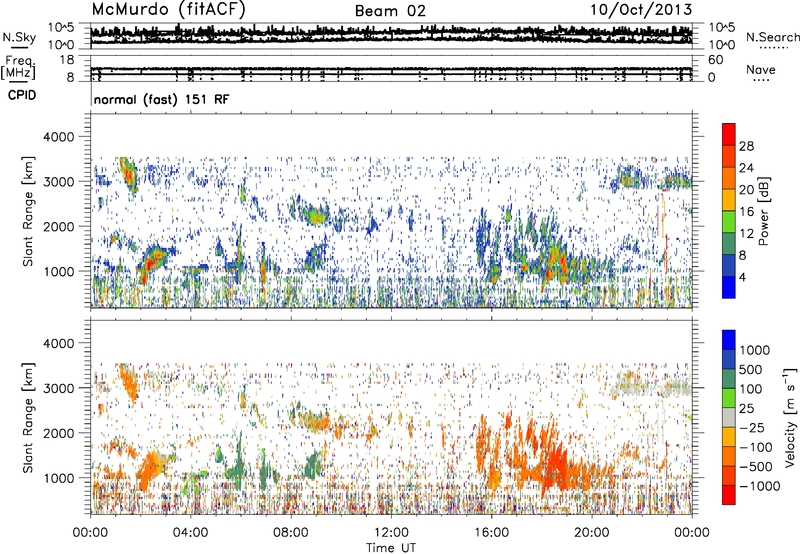This screenshot has width=800, height=554.
Task: Click the McMurdo (fitACF) title text
Action: (168, 10)
